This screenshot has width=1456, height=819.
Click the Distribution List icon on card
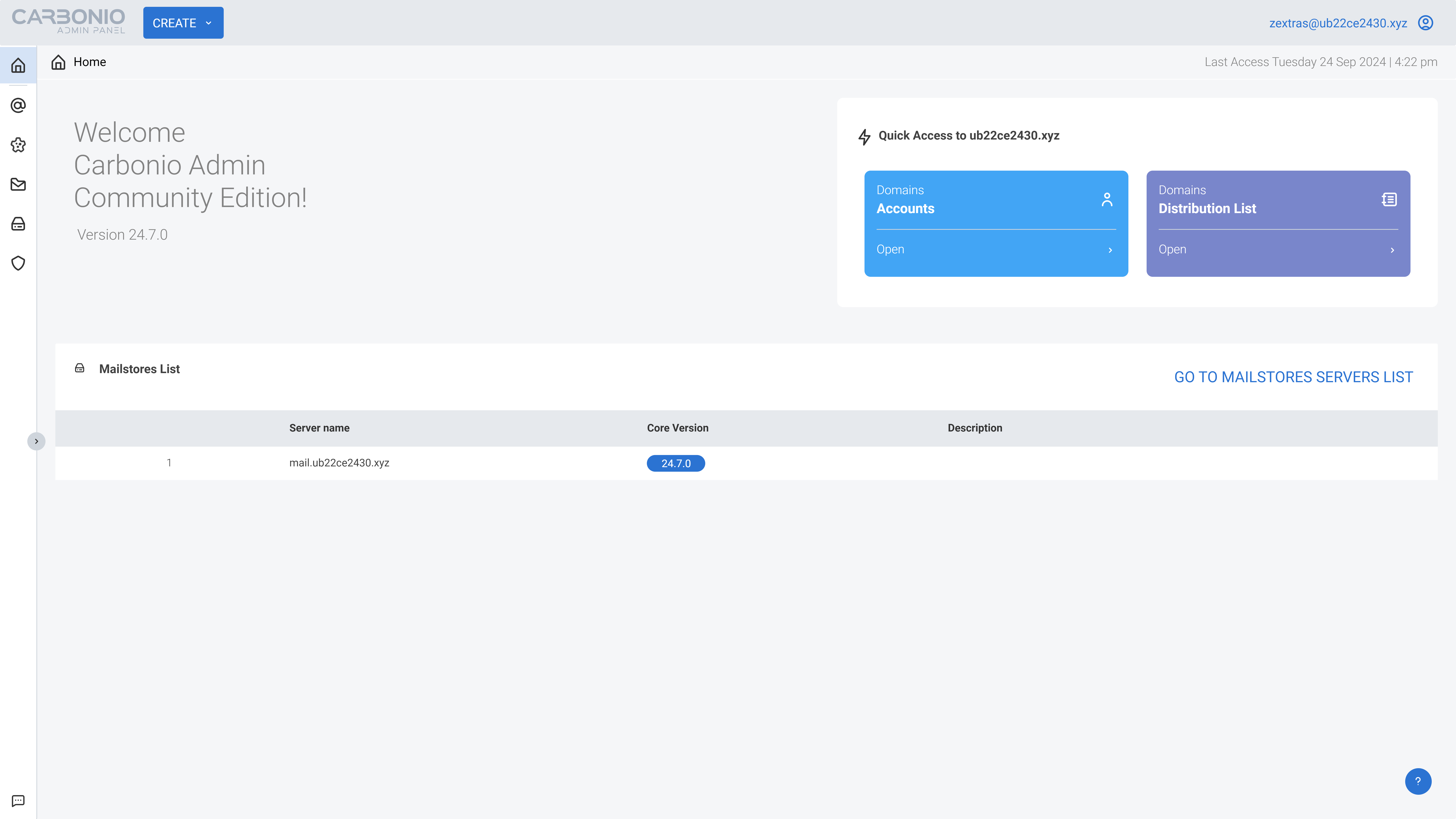pos(1389,199)
